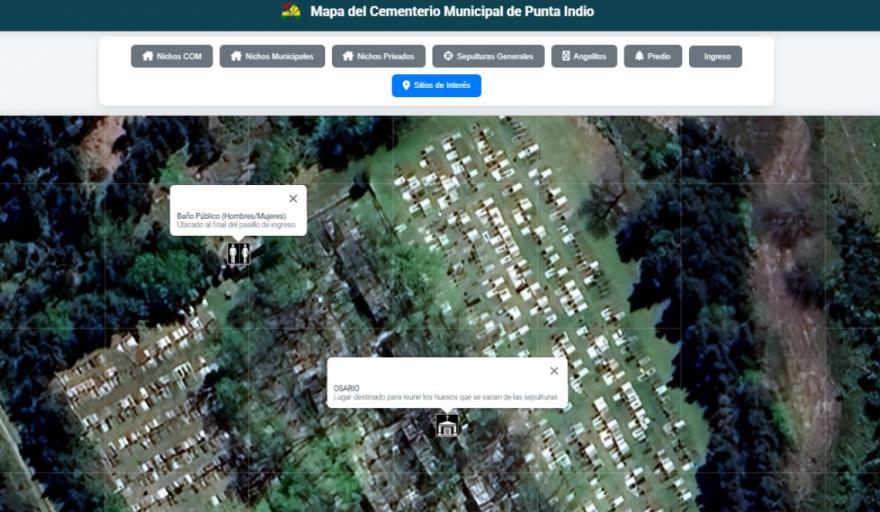Click the icon on the Angelitos button
Screen dimensions: 880x512
[x=566, y=57]
